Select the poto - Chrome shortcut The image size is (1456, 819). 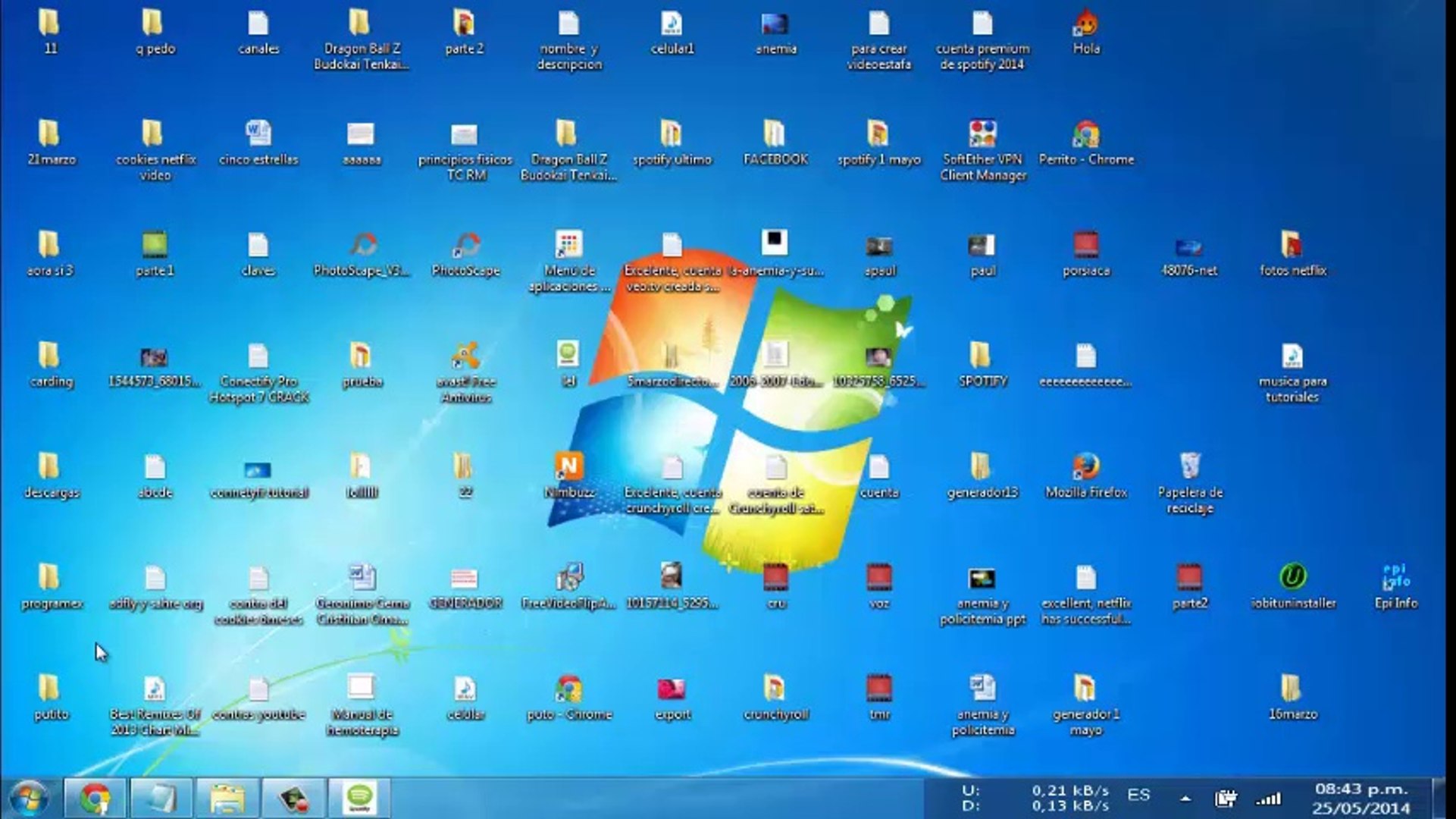(568, 698)
